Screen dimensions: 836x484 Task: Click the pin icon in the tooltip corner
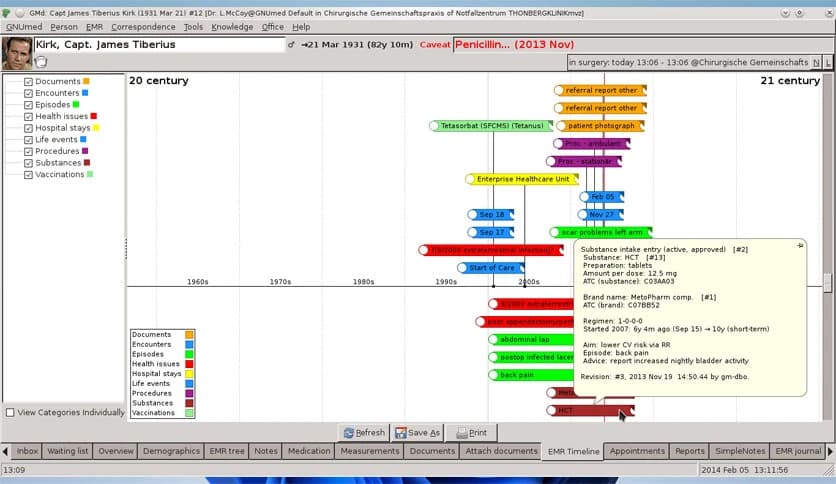[800, 246]
